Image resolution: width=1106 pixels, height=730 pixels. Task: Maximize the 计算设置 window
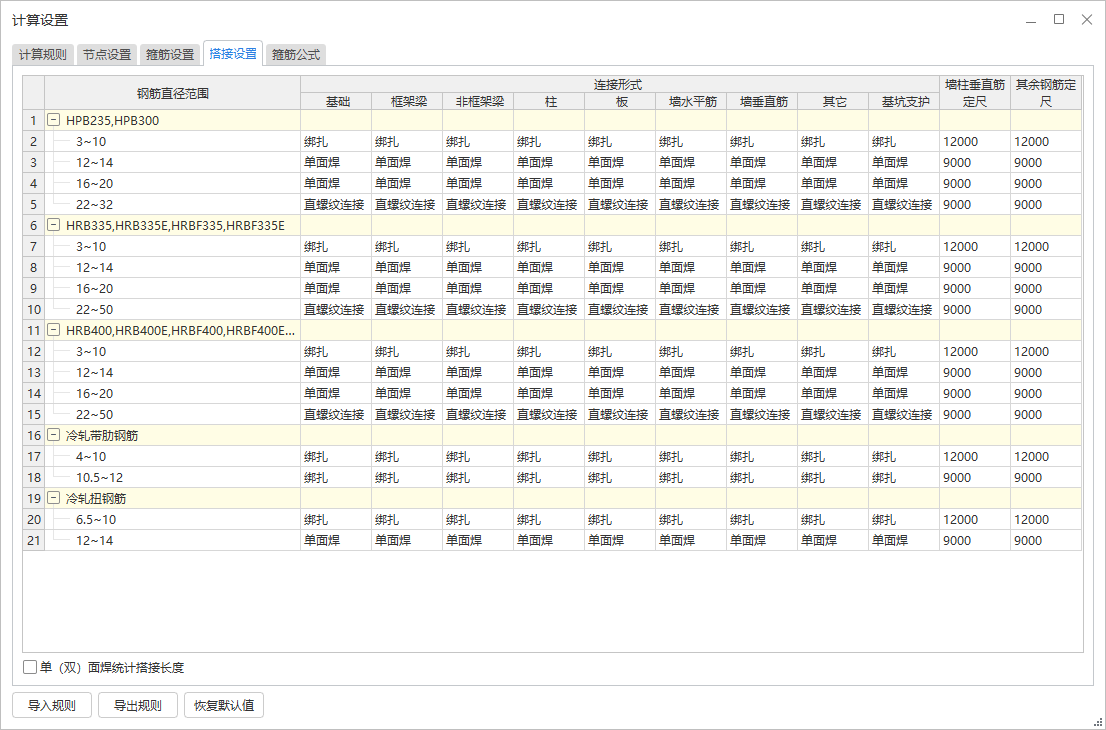(x=1059, y=19)
